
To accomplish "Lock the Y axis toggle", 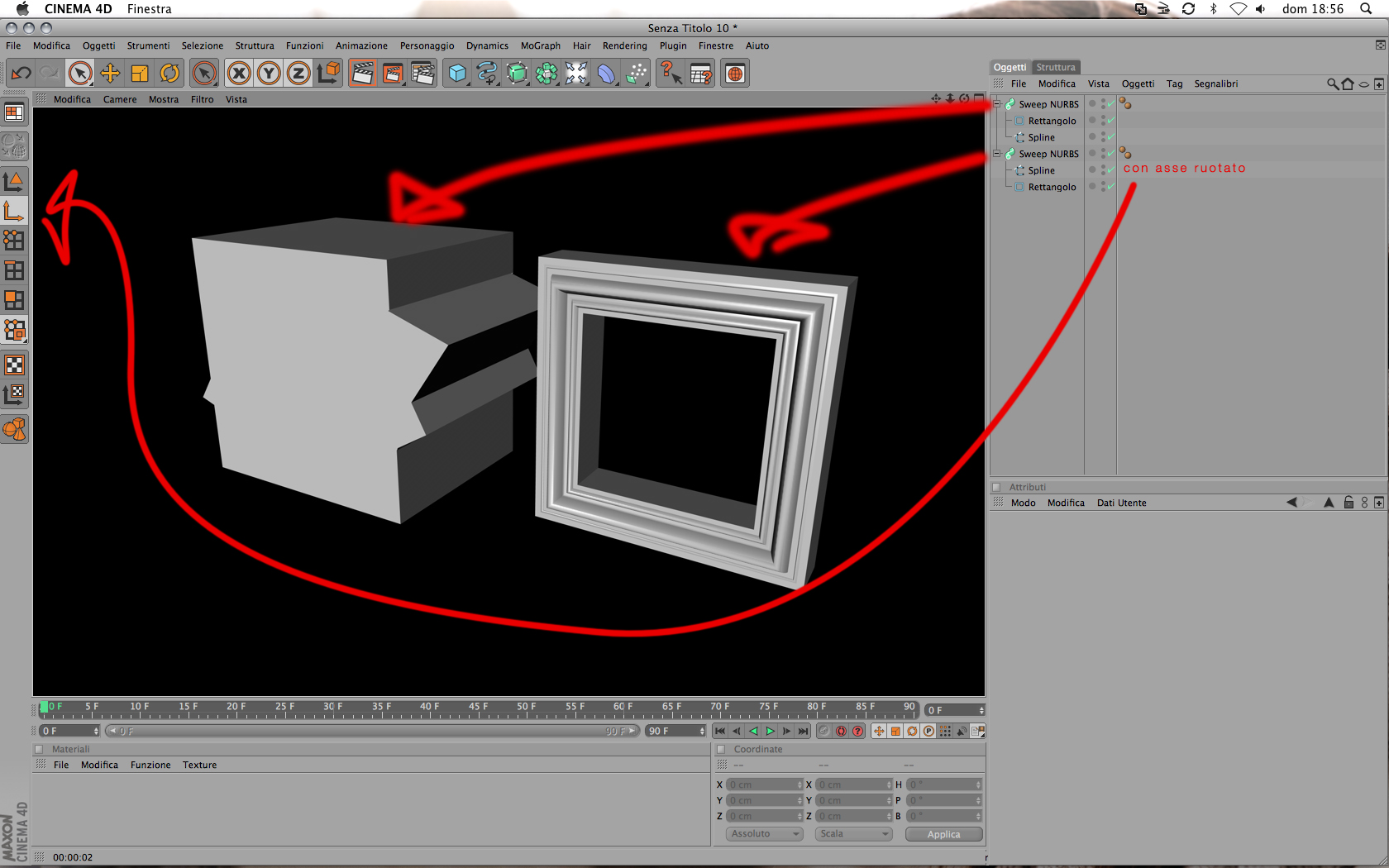I will (x=269, y=74).
